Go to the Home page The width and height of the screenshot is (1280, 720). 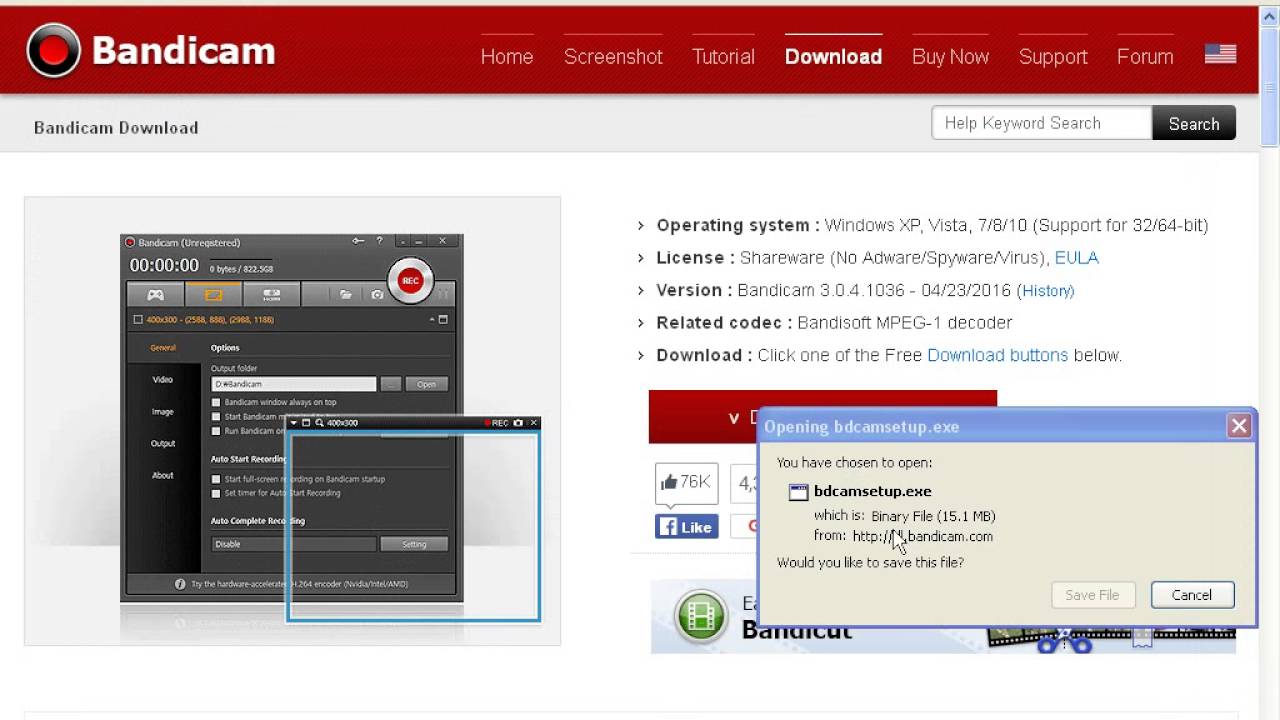coord(507,57)
